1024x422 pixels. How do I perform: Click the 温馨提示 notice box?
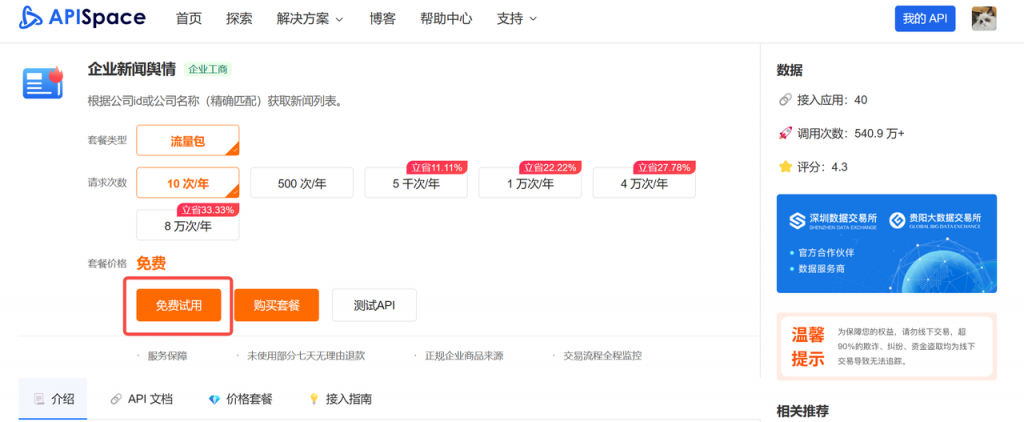(x=886, y=346)
